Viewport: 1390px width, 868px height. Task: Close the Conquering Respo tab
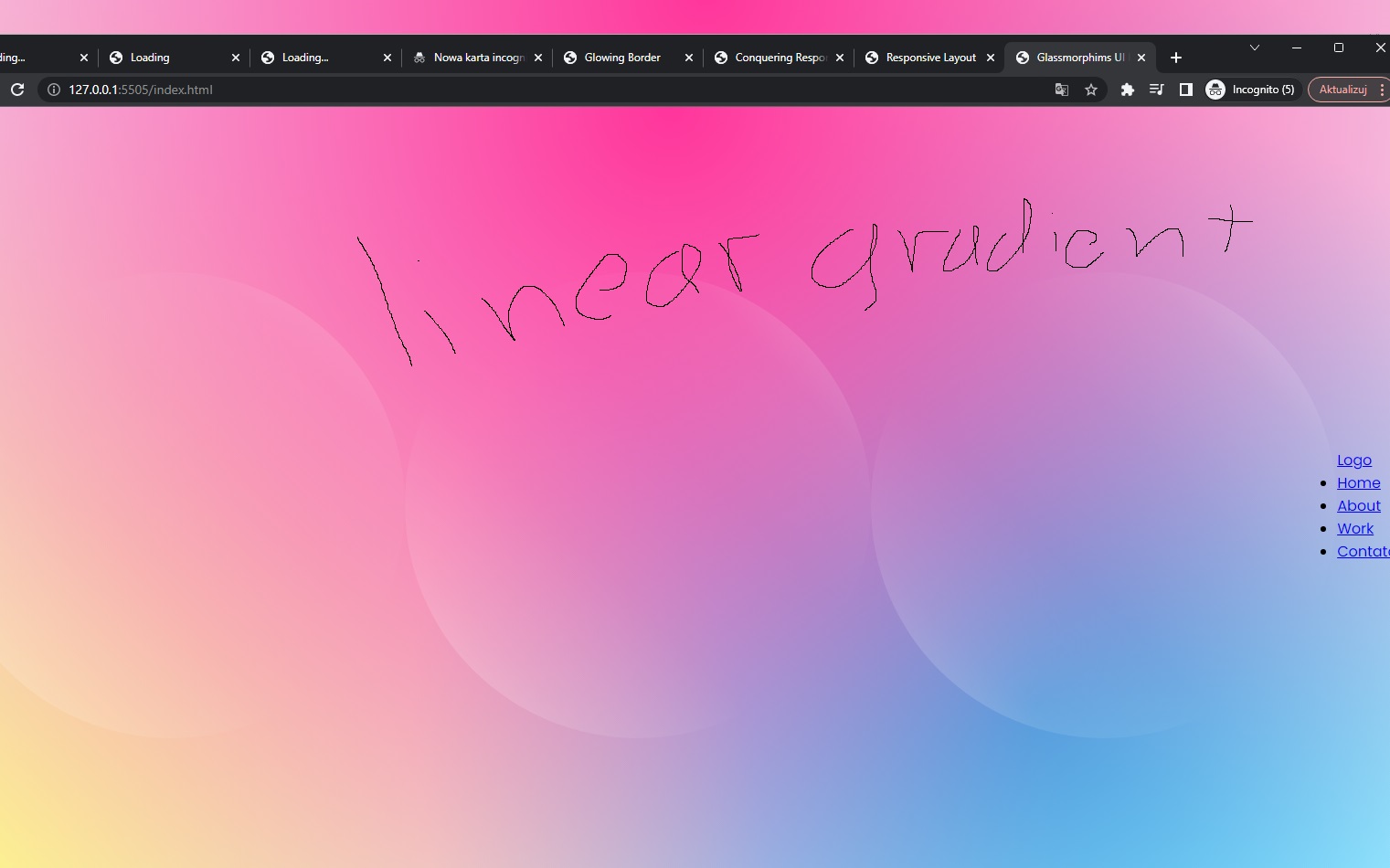[840, 58]
